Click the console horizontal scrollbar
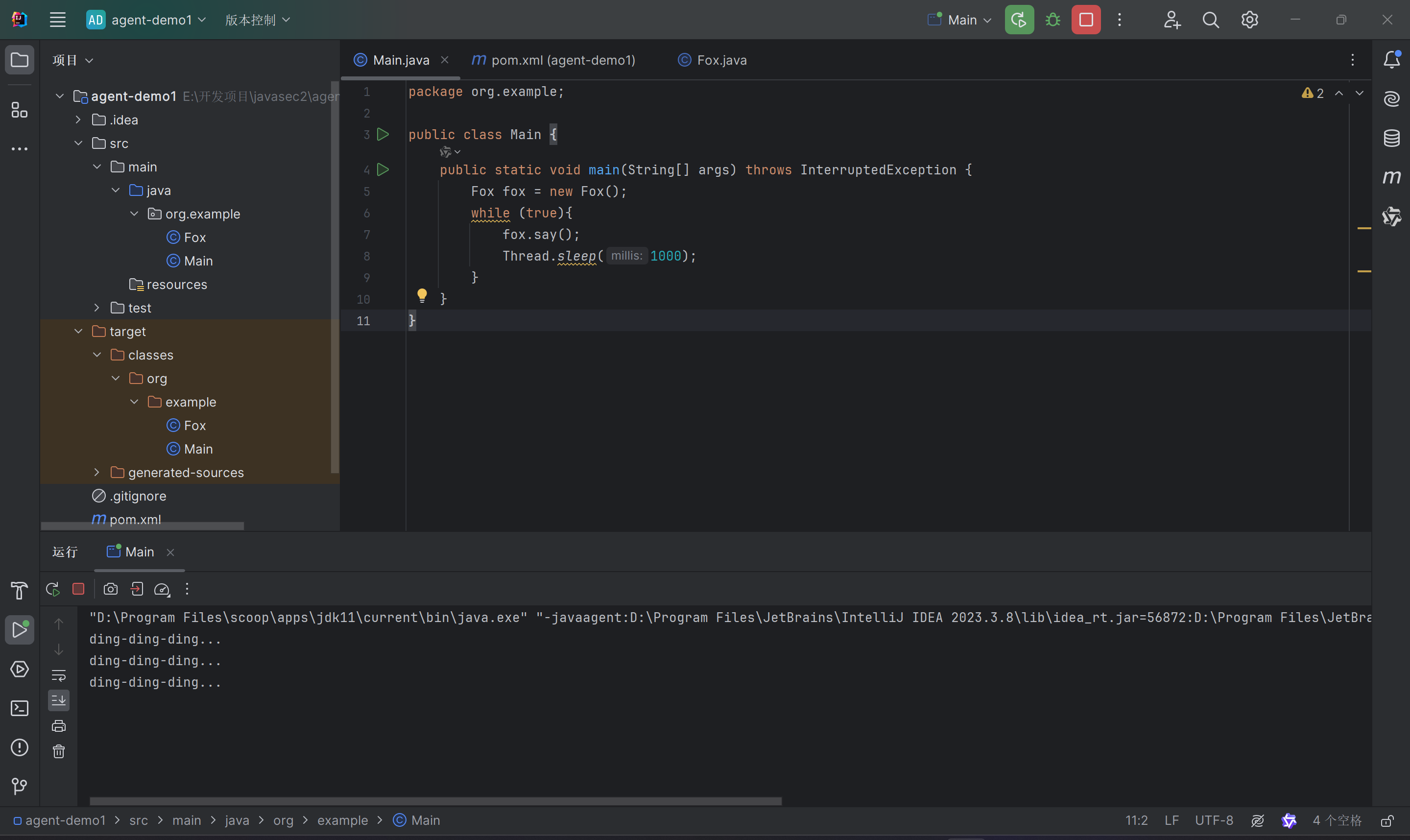1410x840 pixels. point(435,801)
